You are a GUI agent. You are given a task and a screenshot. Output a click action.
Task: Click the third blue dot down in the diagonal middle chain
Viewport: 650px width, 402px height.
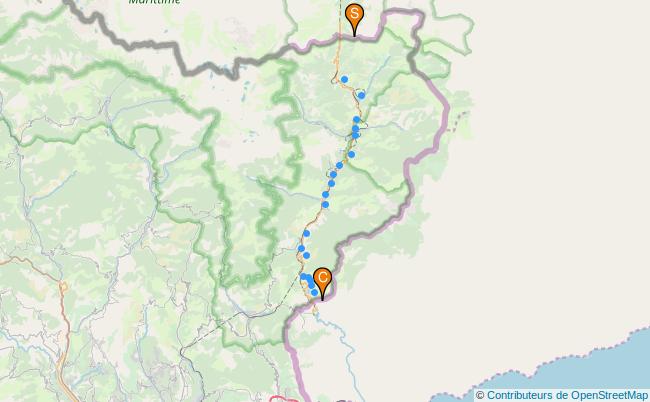[332, 183]
